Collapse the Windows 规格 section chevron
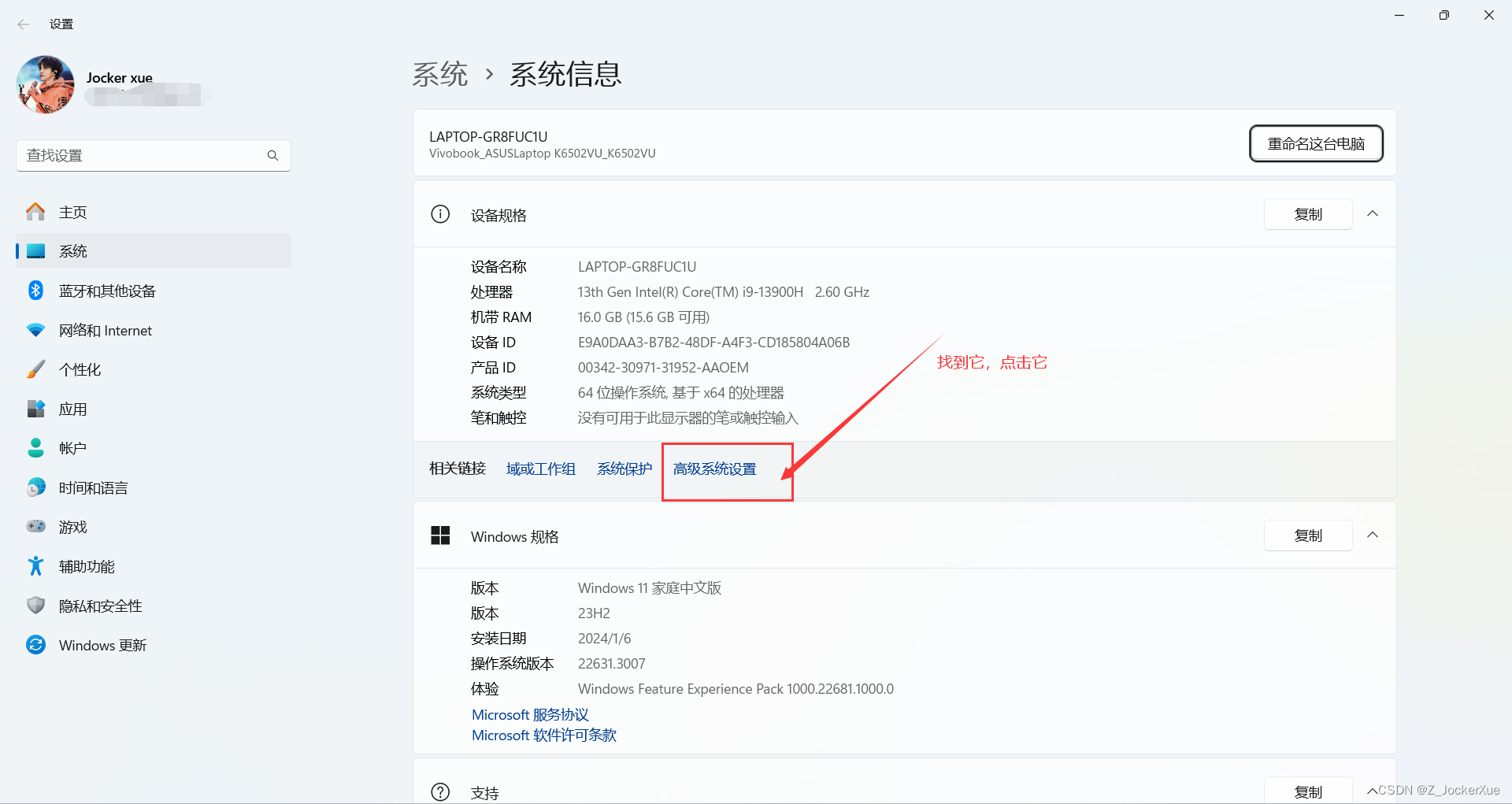1512x804 pixels. pos(1373,535)
